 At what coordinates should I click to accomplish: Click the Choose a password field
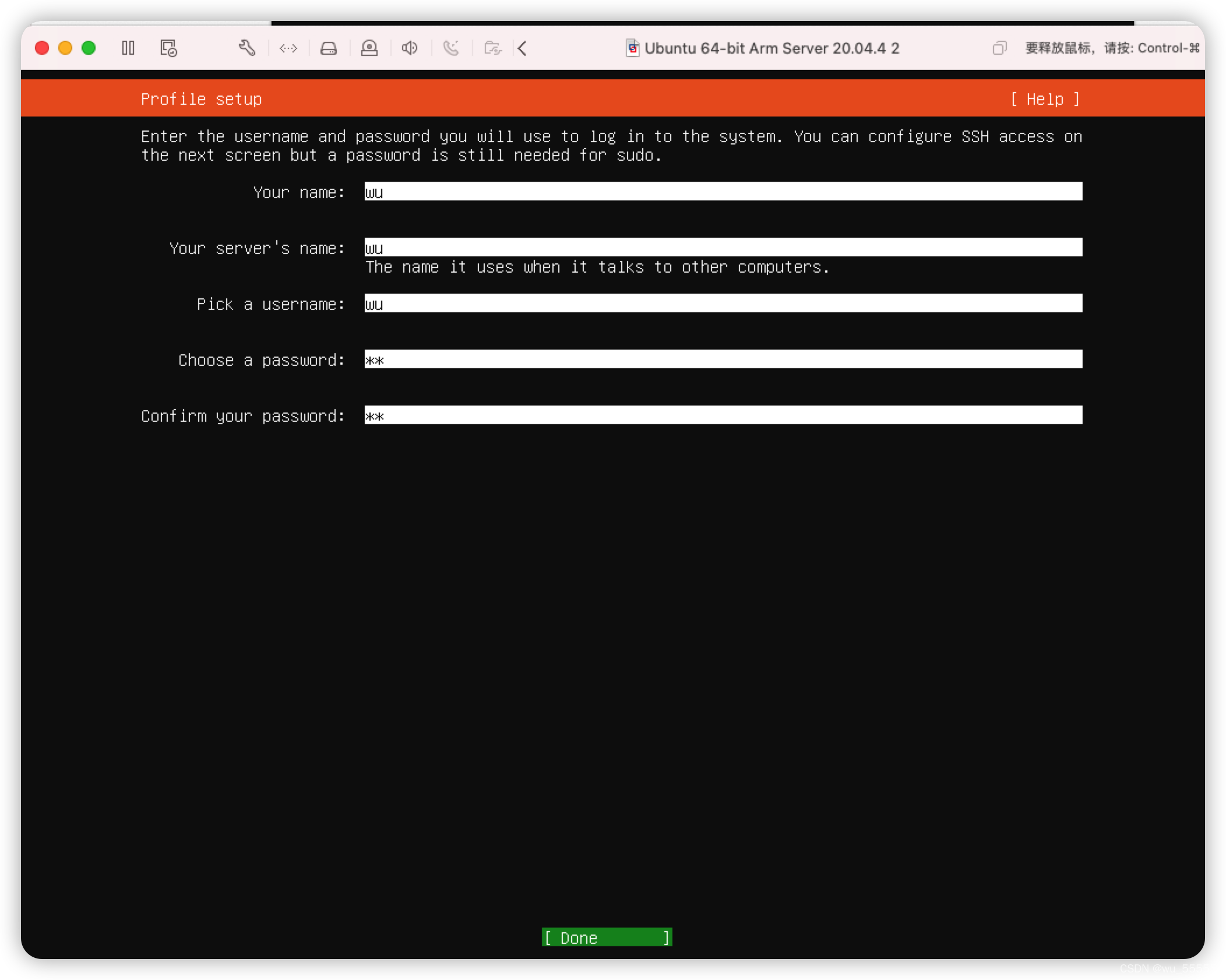tap(721, 360)
